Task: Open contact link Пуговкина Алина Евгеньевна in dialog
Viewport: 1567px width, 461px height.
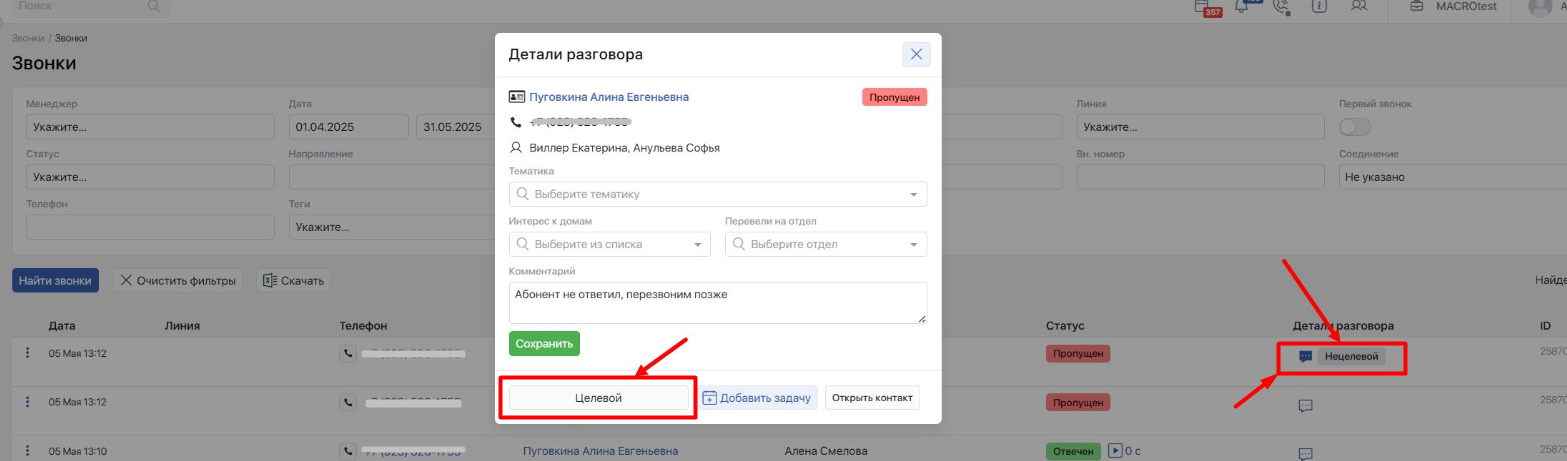Action: (608, 97)
